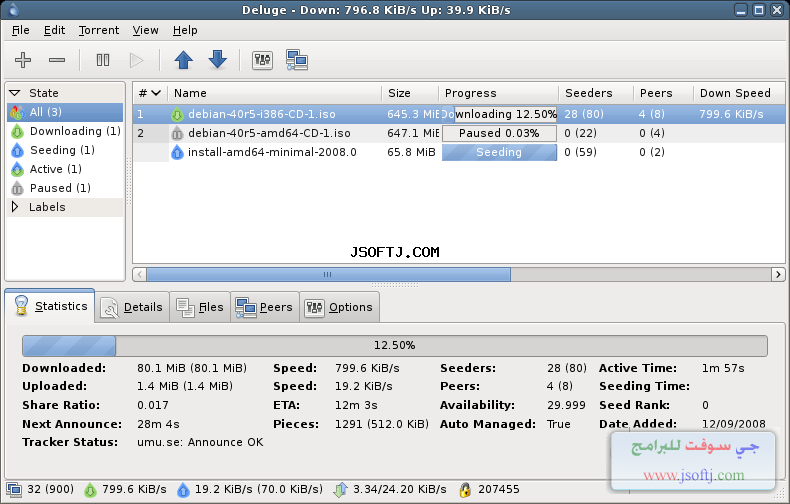The width and height of the screenshot is (790, 504).
Task: Open the Edit menu
Action: pyautogui.click(x=54, y=30)
